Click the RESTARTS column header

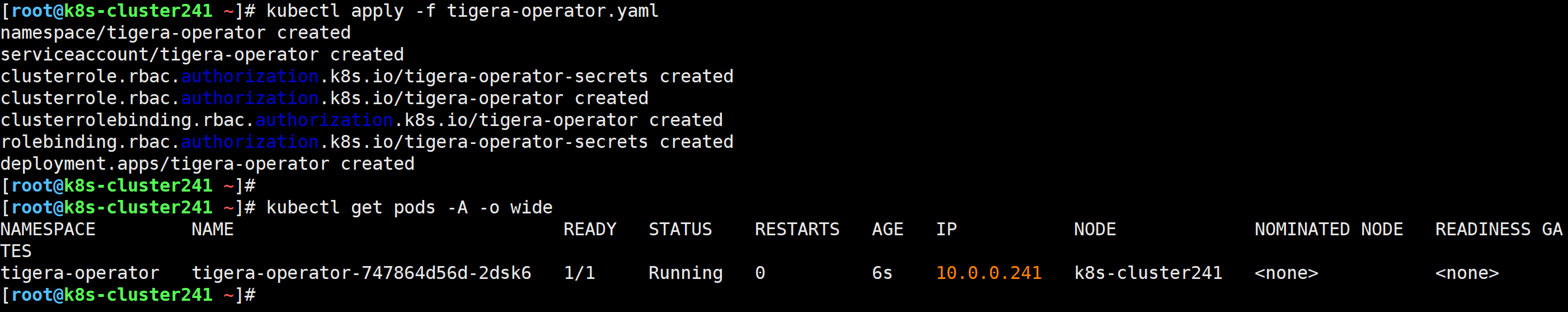[797, 229]
